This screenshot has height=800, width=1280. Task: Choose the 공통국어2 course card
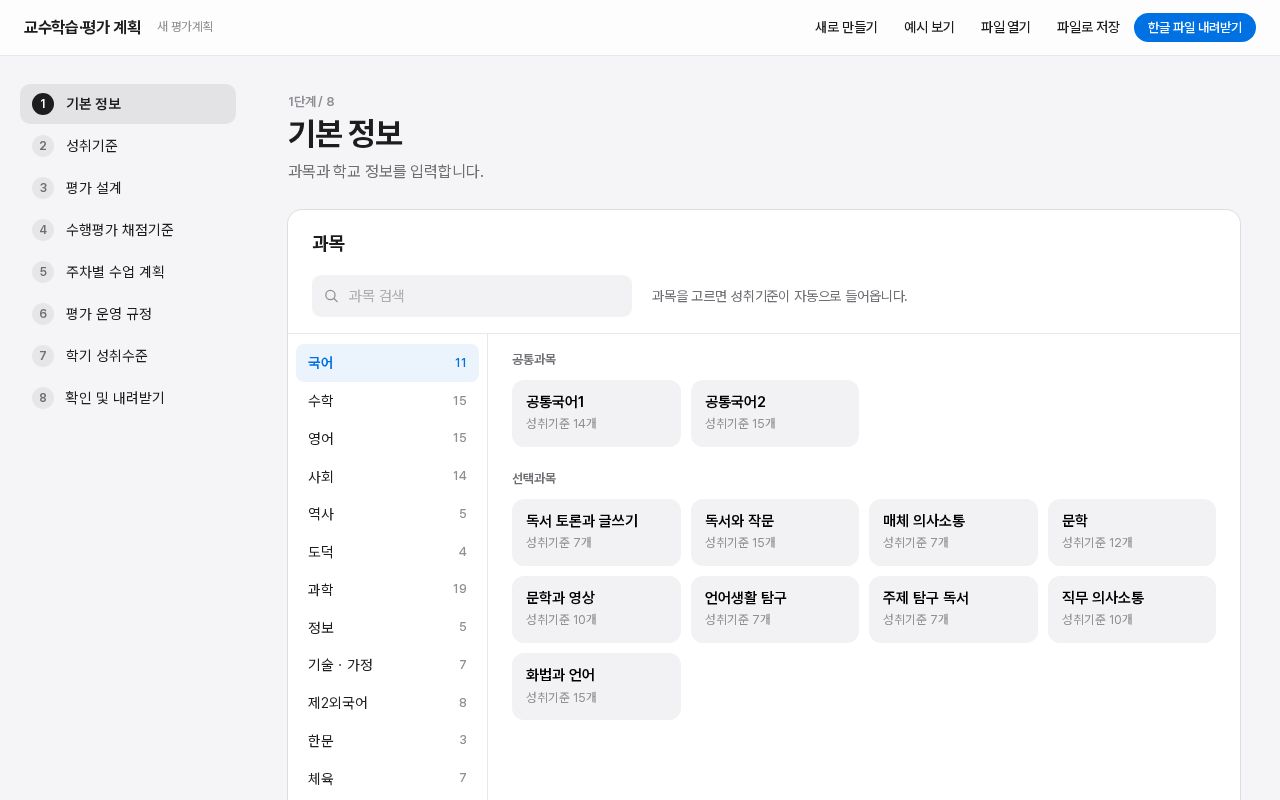point(775,413)
